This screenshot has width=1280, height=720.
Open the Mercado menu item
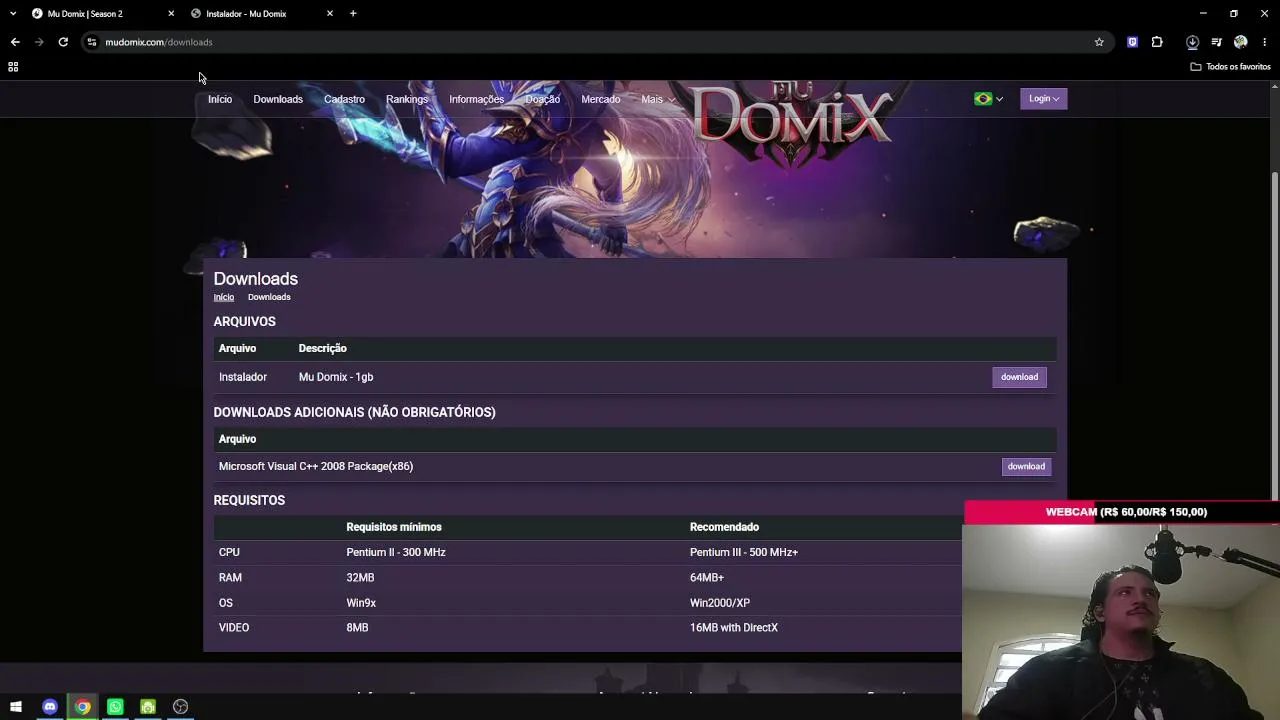(x=601, y=99)
